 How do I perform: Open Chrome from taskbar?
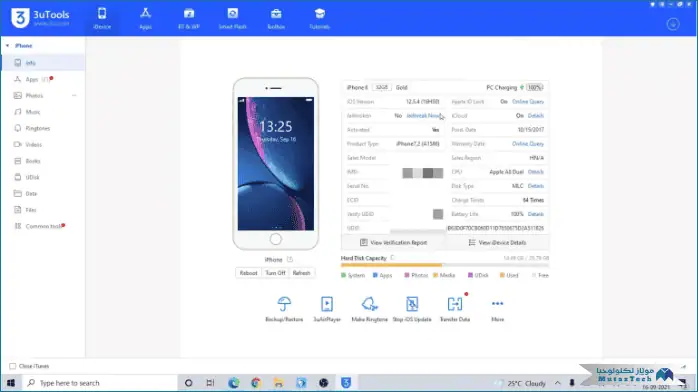click(x=256, y=383)
